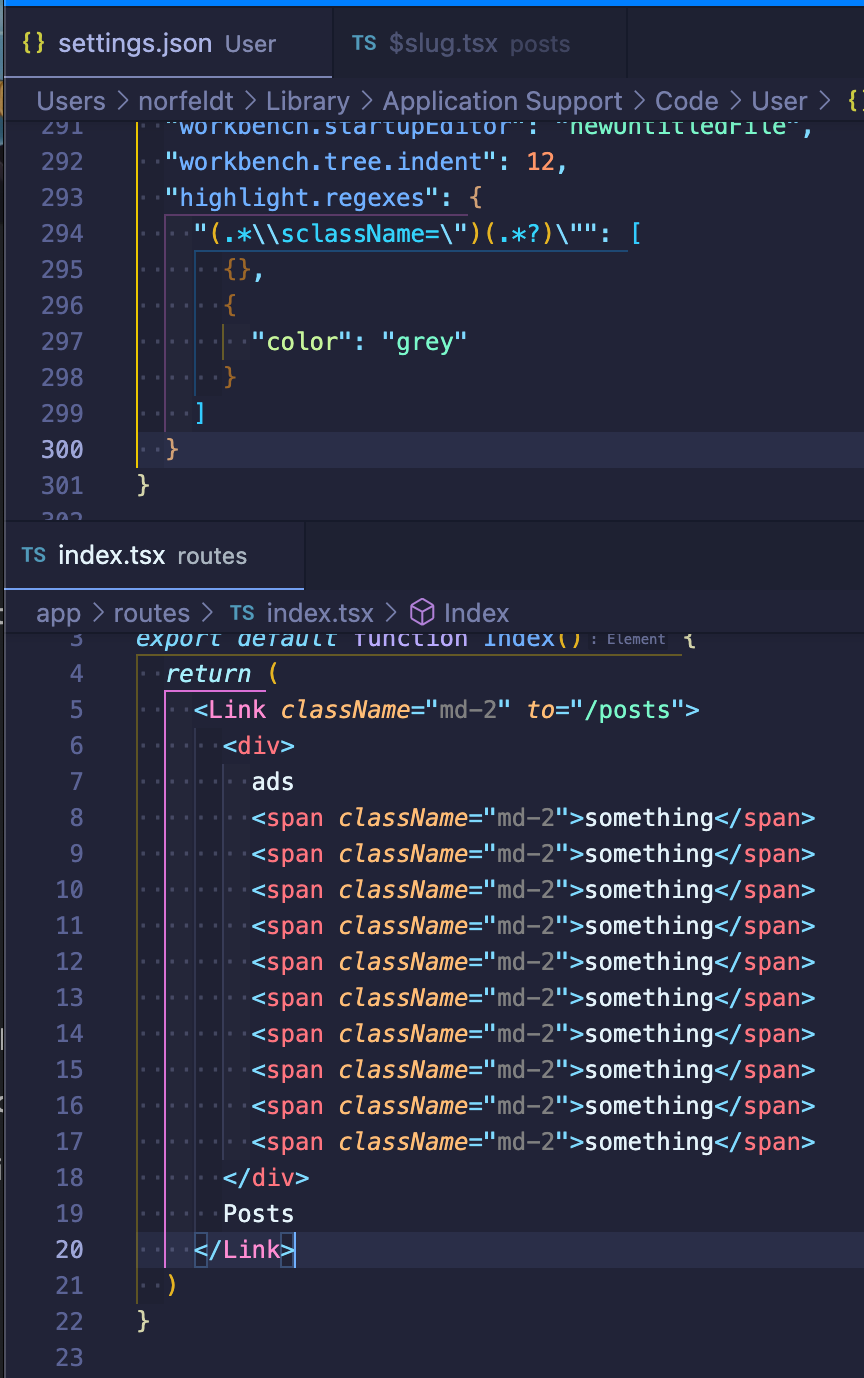Click the "workbench.tree.indent" key
This screenshot has width=864, height=1378.
pyautogui.click(x=332, y=161)
